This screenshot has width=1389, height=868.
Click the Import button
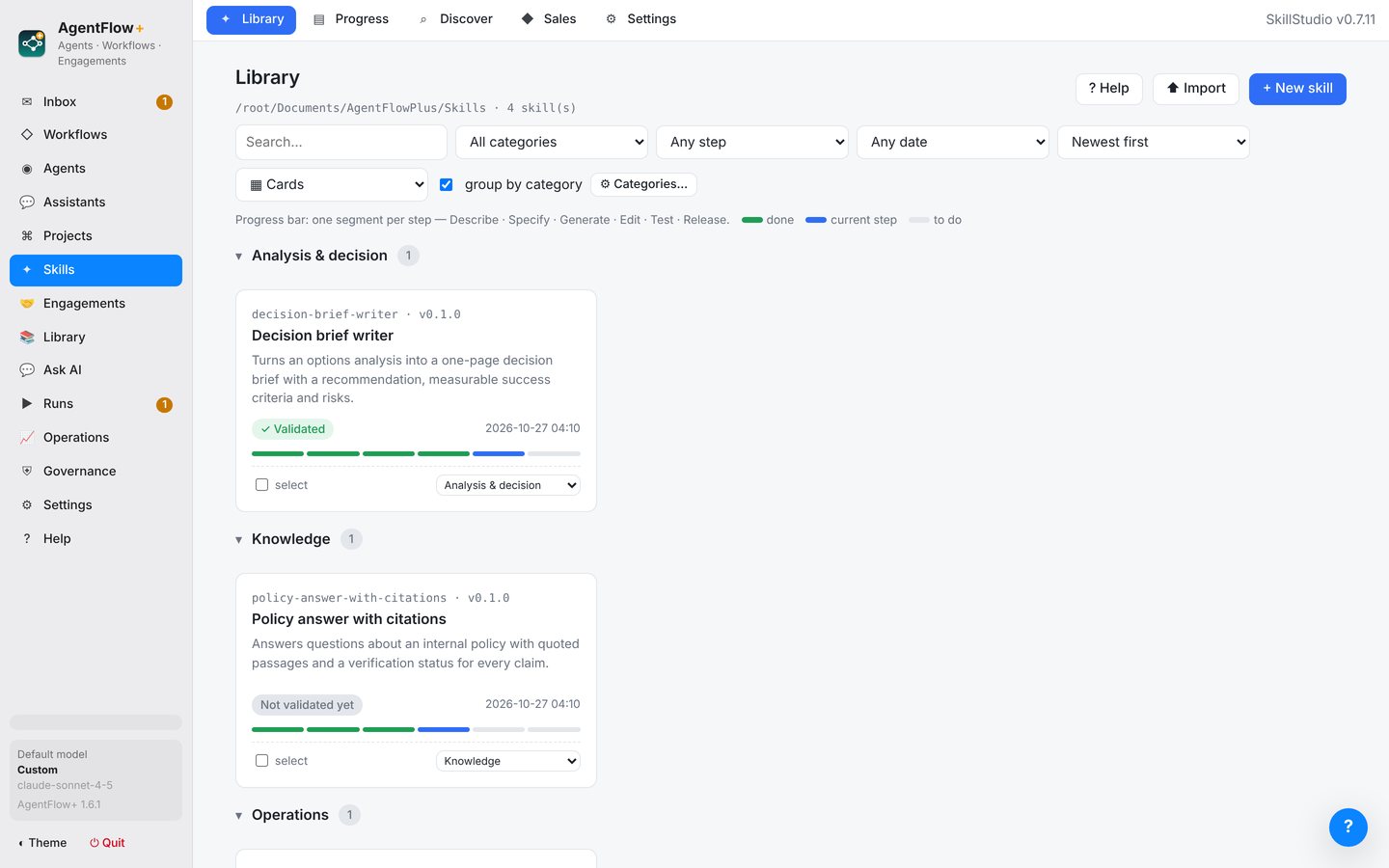pos(1196,89)
